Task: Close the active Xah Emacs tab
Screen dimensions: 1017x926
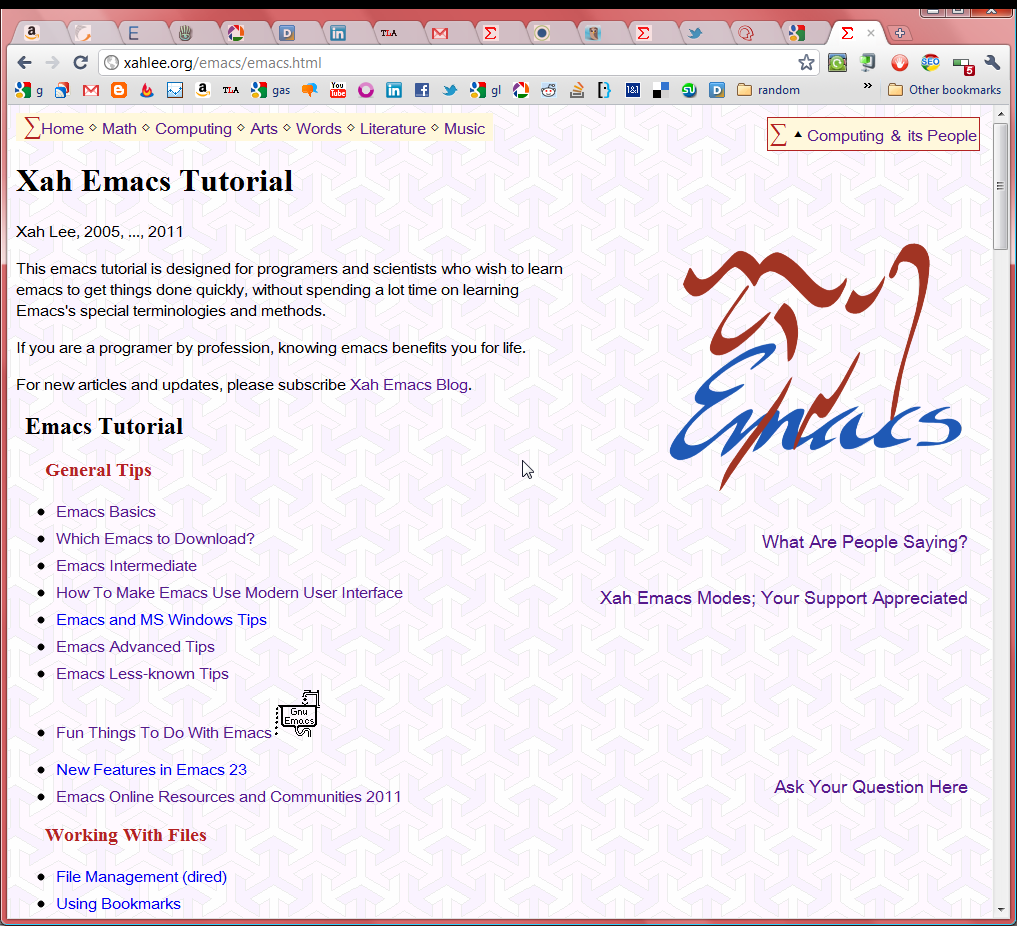Action: (x=871, y=33)
